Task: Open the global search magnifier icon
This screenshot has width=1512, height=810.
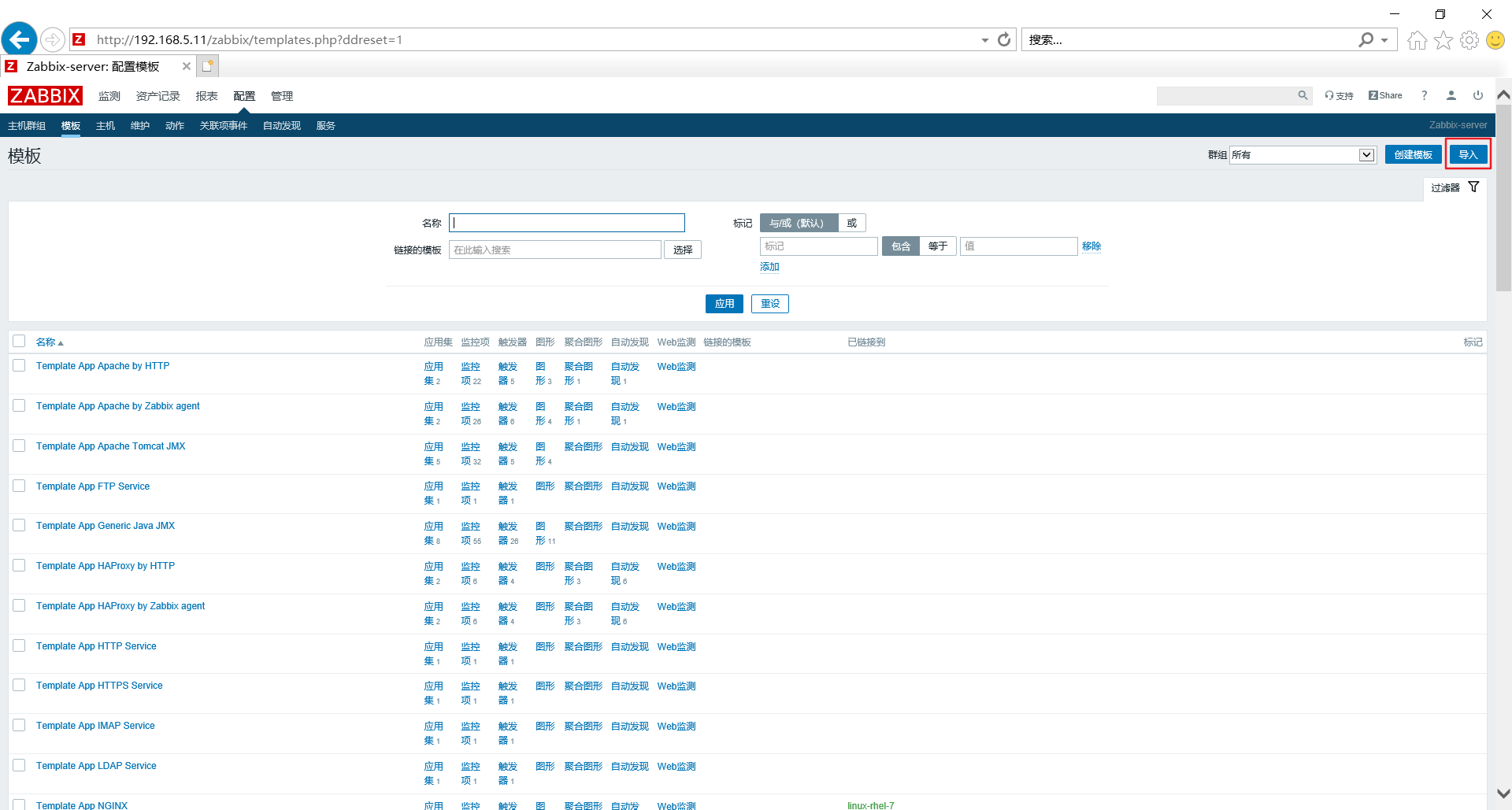Action: click(x=1303, y=95)
